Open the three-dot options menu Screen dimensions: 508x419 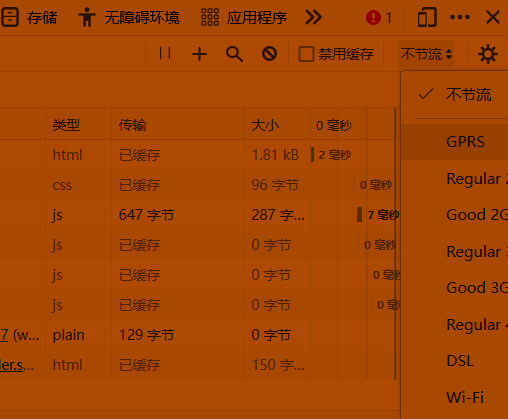(460, 17)
